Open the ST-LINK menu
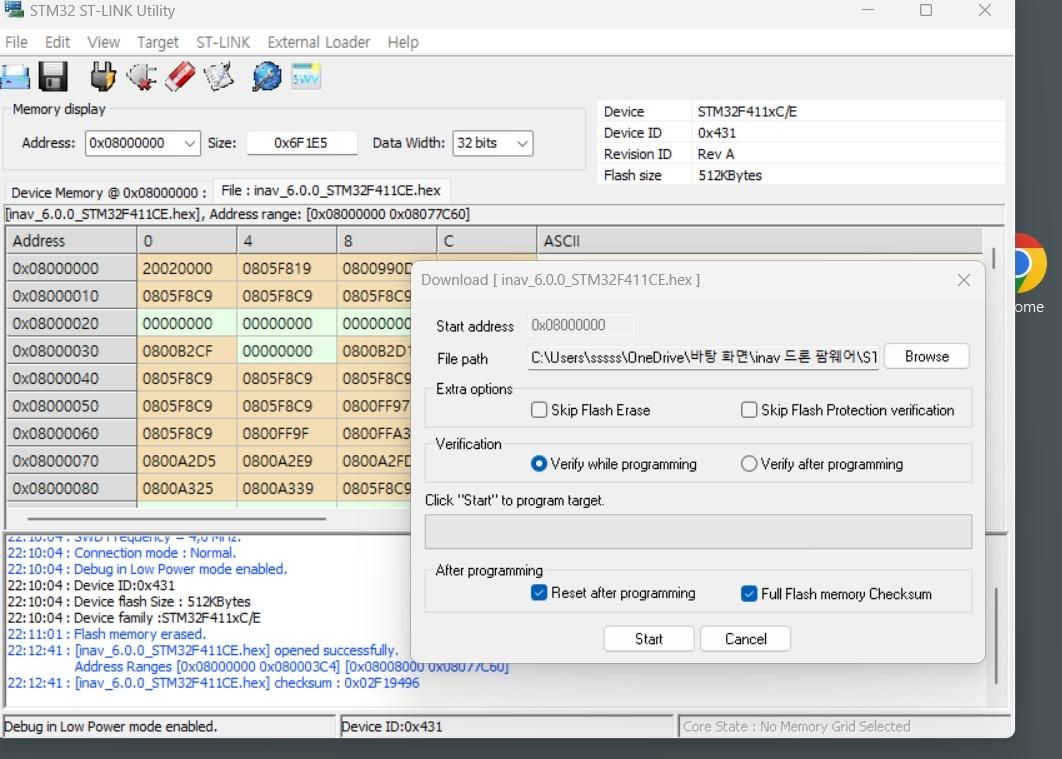1062x759 pixels. click(223, 42)
